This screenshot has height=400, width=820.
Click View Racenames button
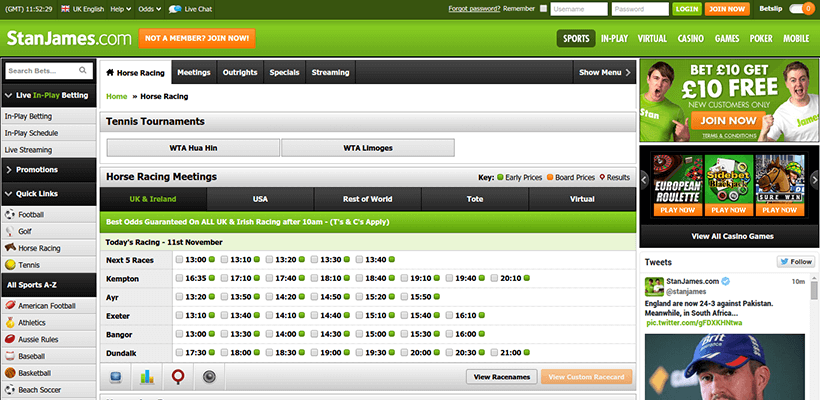(502, 376)
